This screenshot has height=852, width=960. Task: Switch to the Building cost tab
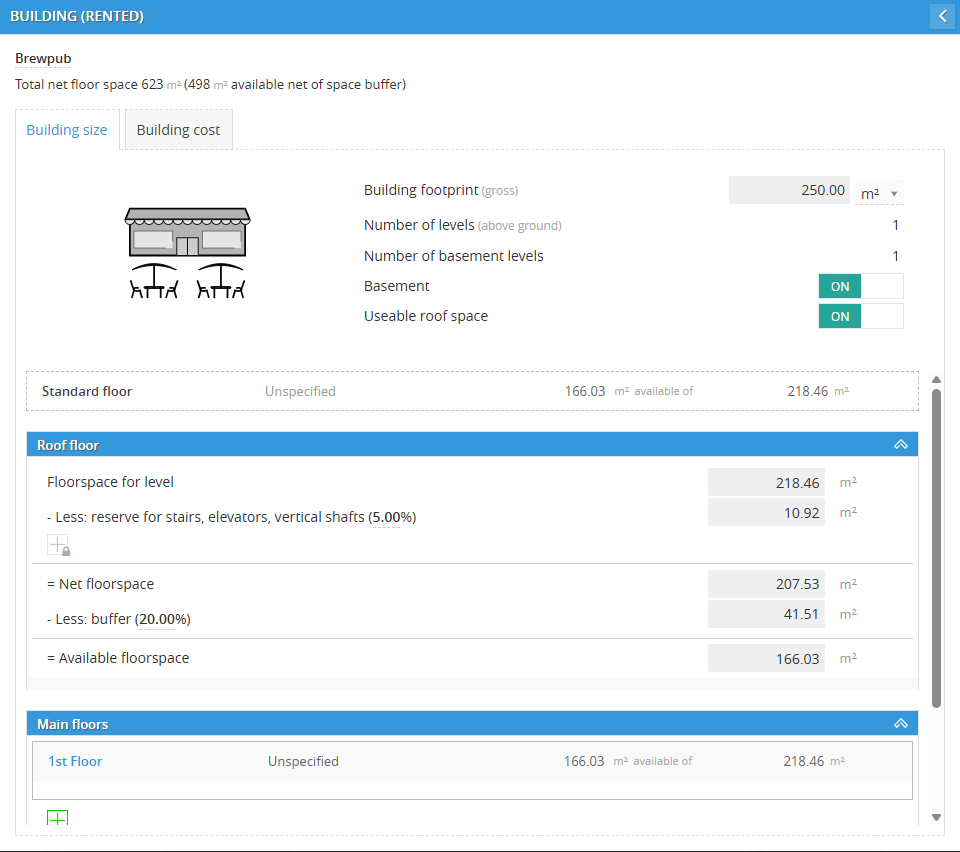coord(178,130)
